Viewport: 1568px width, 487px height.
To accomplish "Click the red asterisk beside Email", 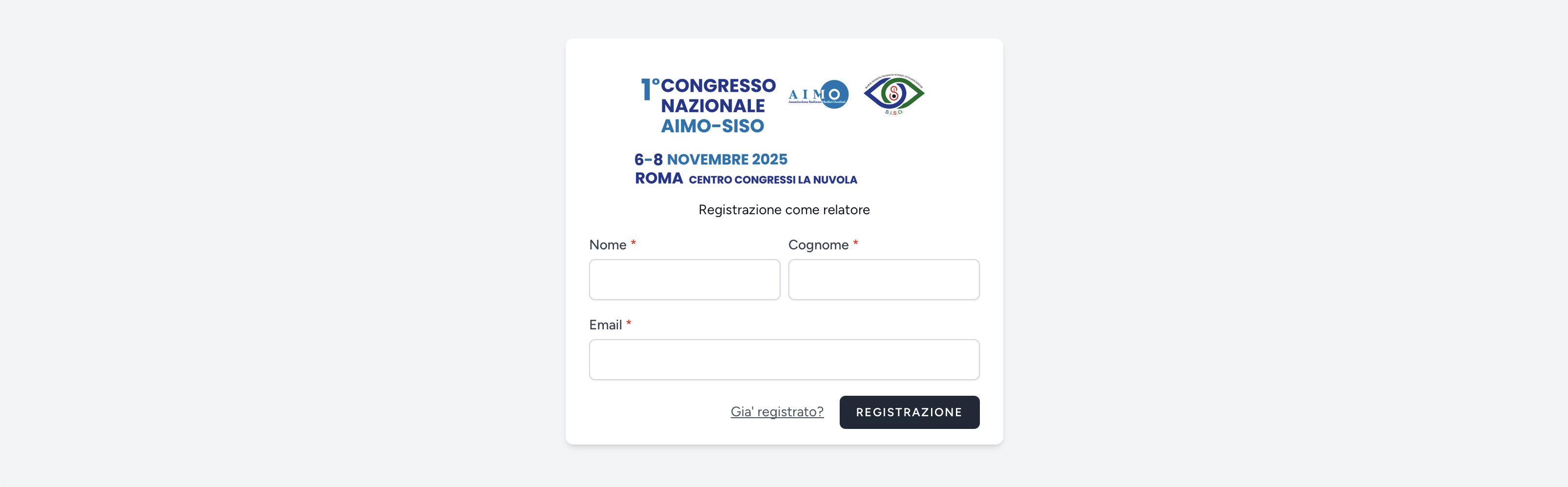I will point(629,324).
